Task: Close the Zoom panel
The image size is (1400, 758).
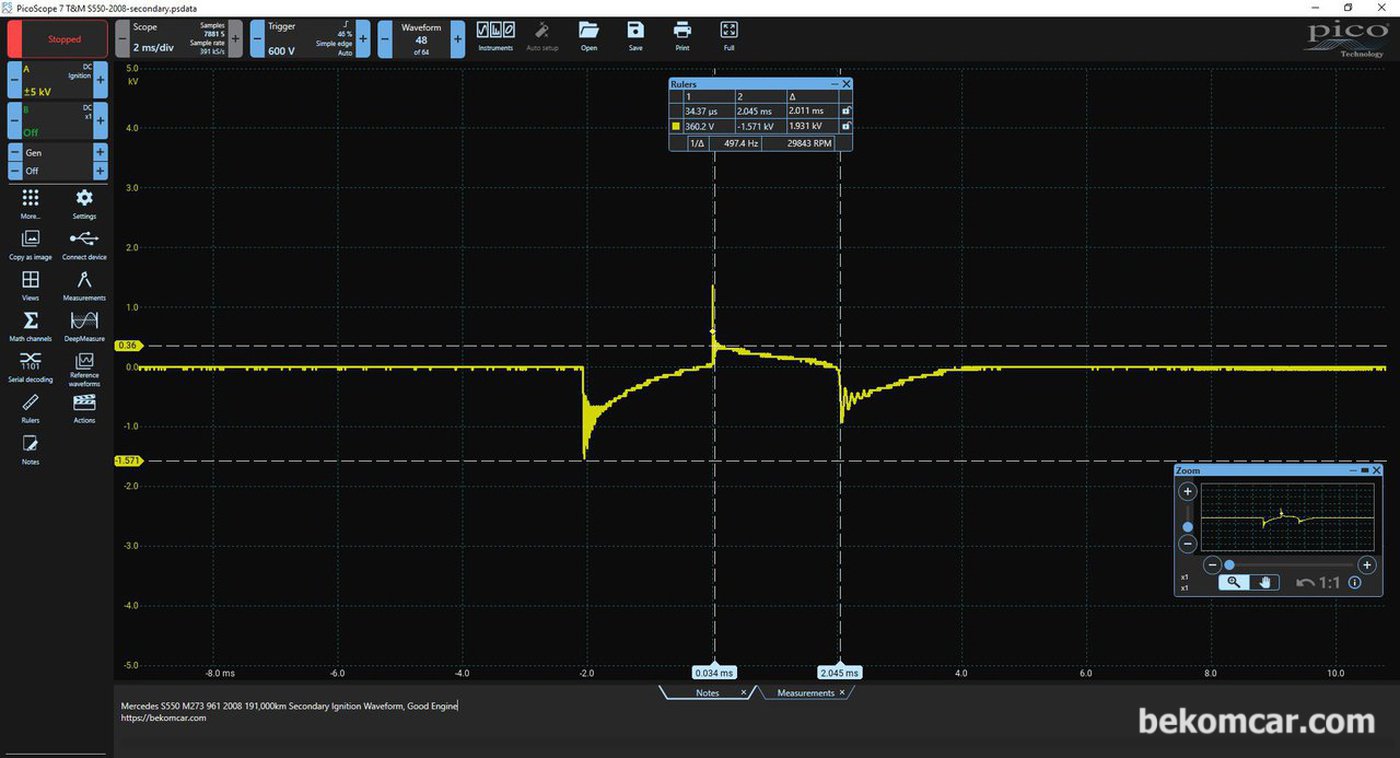Action: (x=1376, y=470)
